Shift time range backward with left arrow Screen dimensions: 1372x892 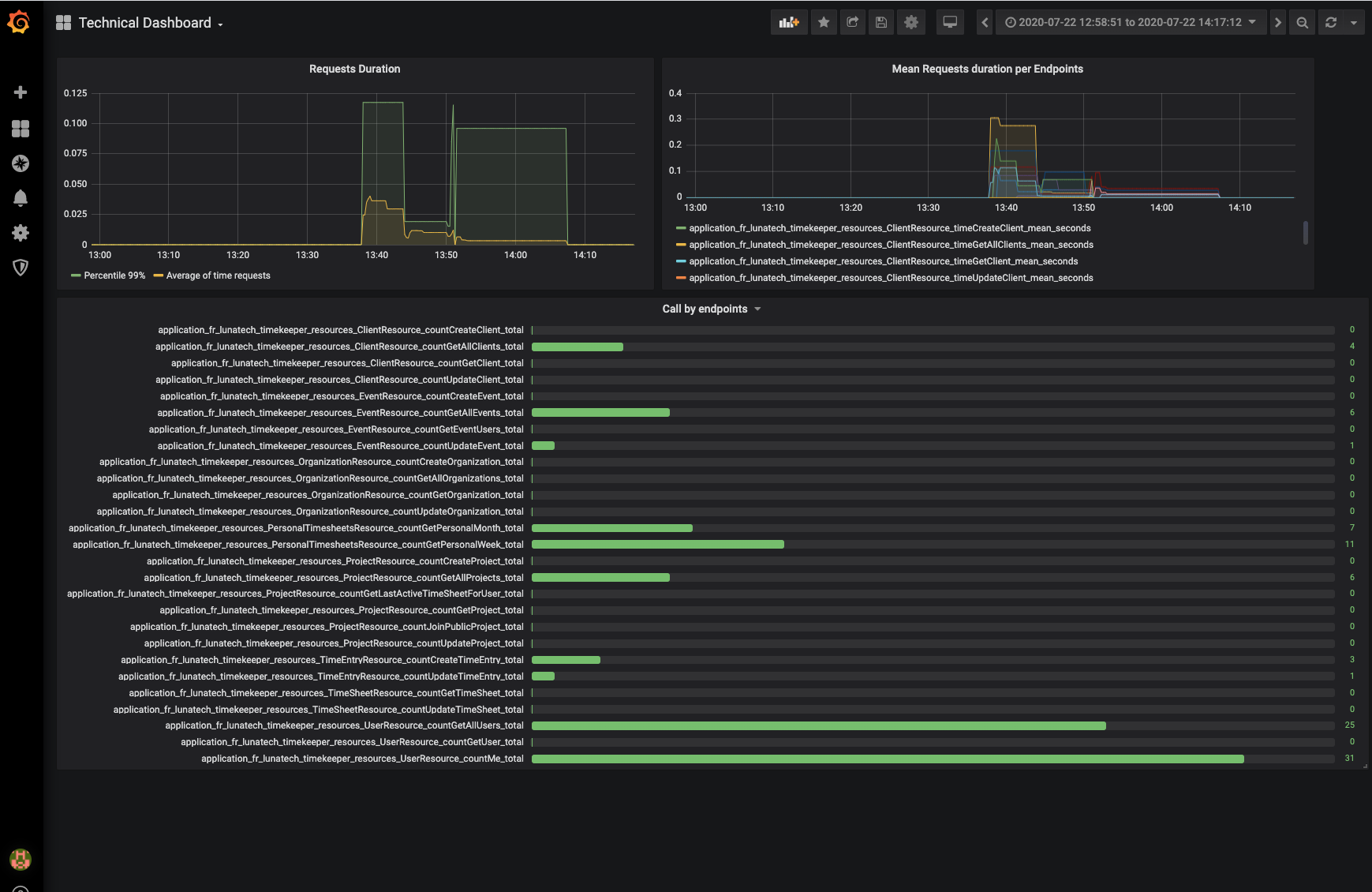click(x=985, y=22)
